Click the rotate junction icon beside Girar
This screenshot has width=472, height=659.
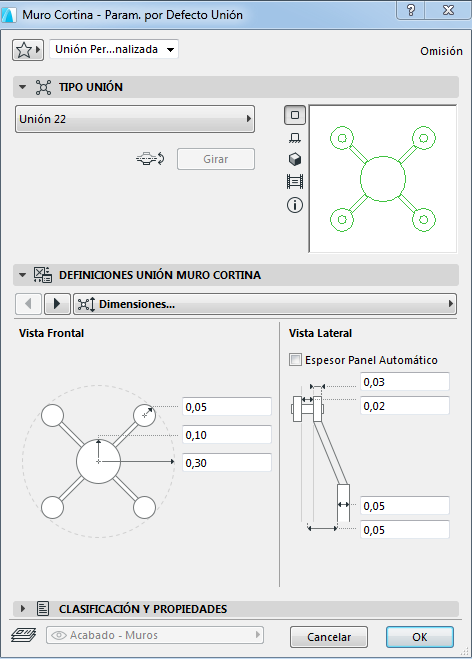(150, 159)
